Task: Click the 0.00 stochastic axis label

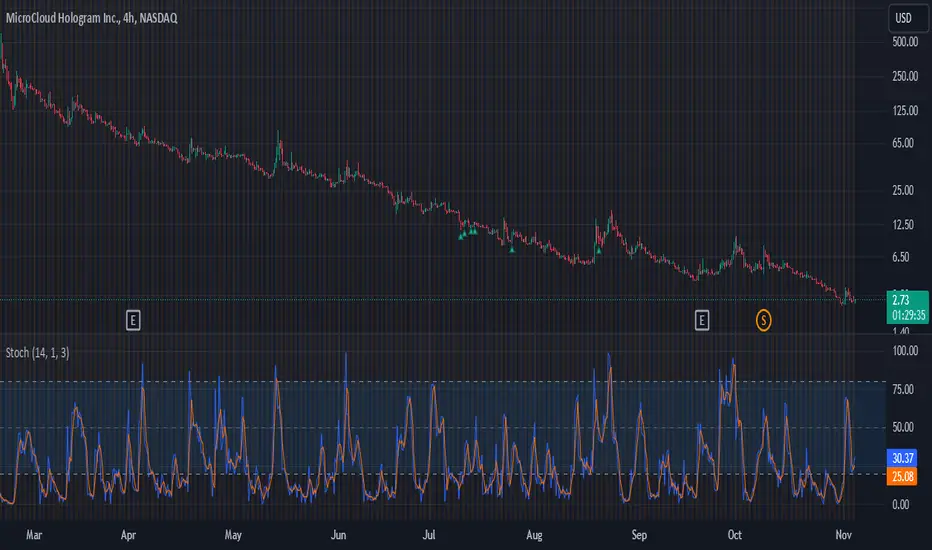Action: 900,505
